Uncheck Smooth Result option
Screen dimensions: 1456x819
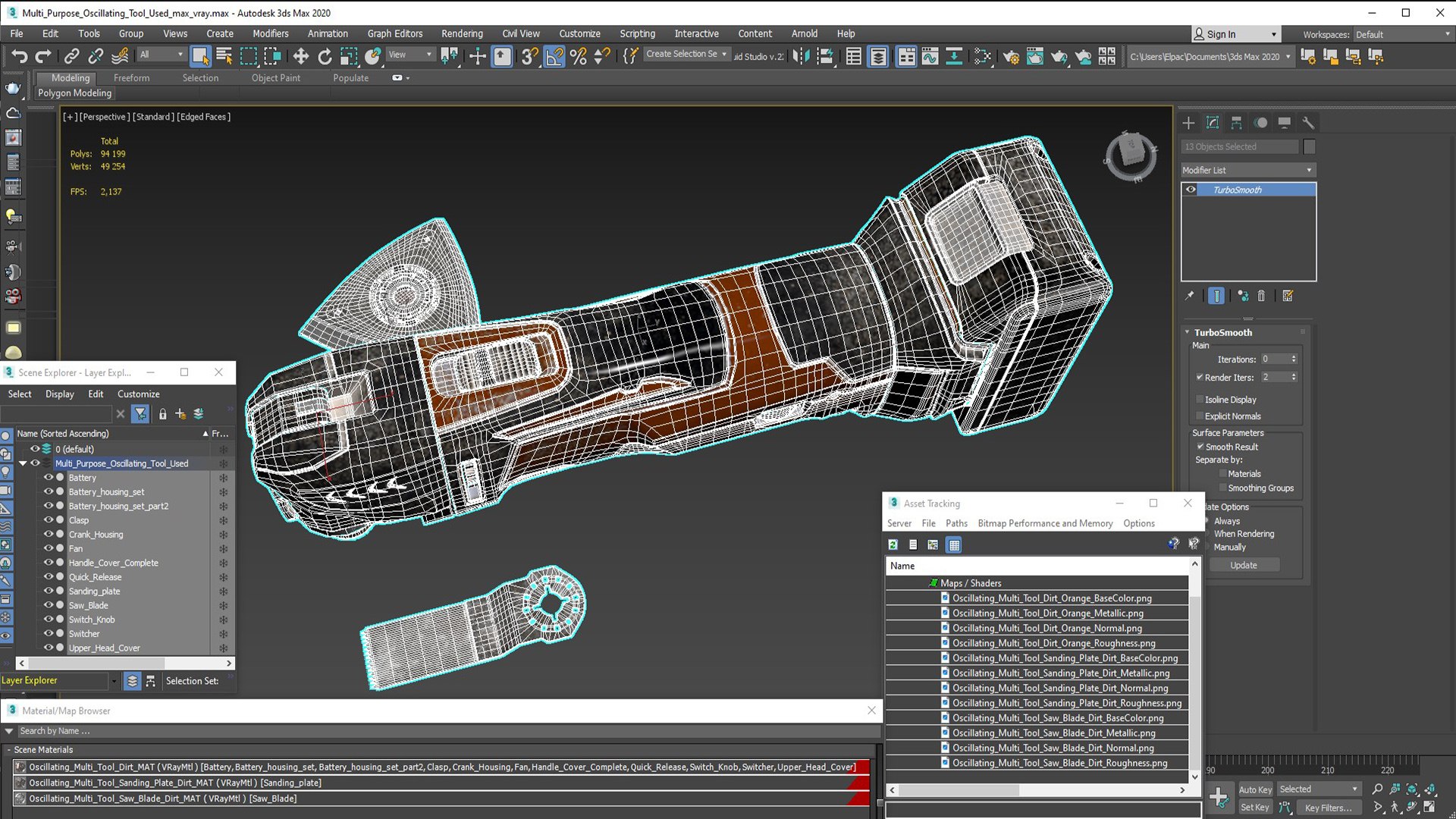point(1200,447)
